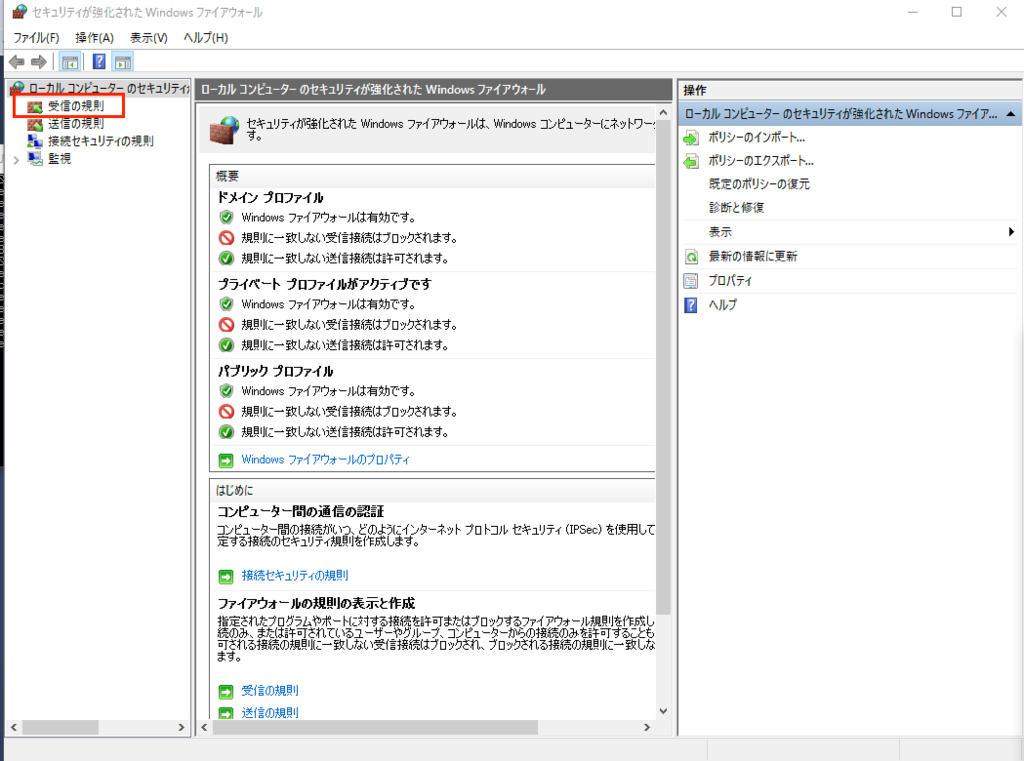1024x761 pixels.
Task: Toggle the console tree pane toolbar icon
Action: click(x=70, y=62)
